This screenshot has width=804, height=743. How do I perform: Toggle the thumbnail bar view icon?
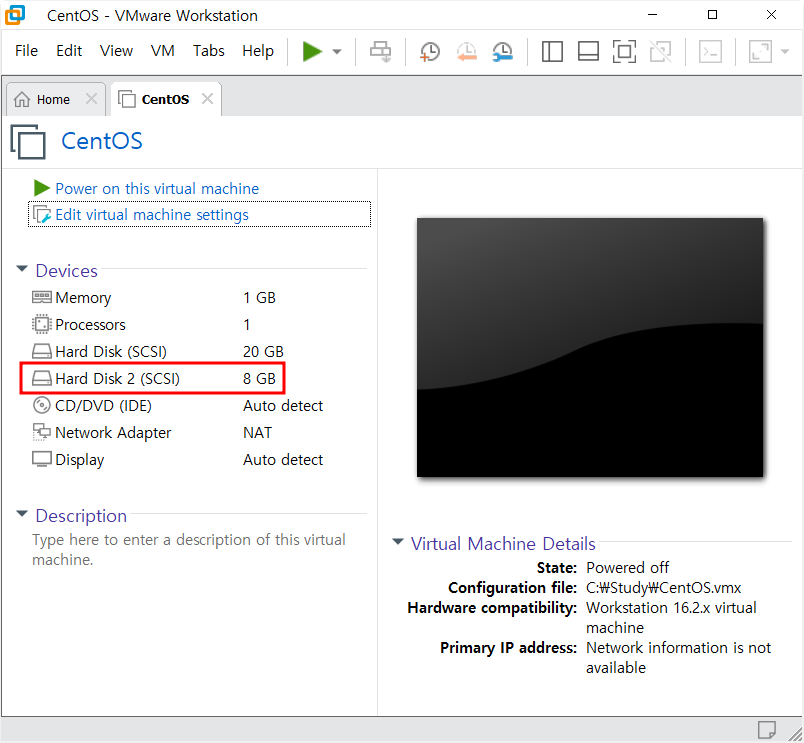click(588, 51)
